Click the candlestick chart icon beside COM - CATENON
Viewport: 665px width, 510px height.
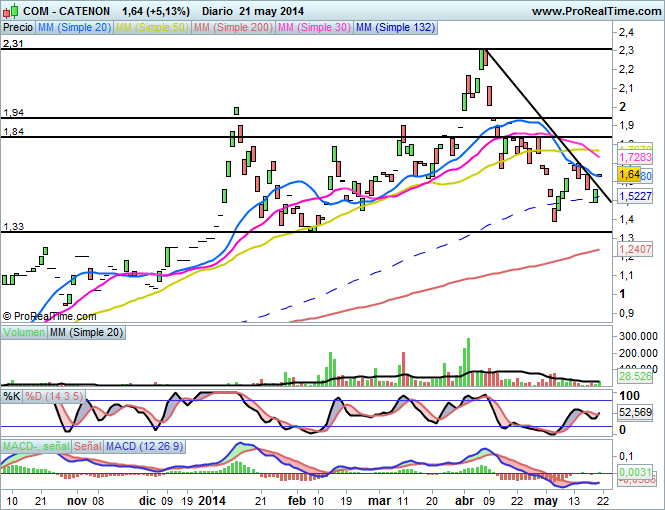coord(10,10)
